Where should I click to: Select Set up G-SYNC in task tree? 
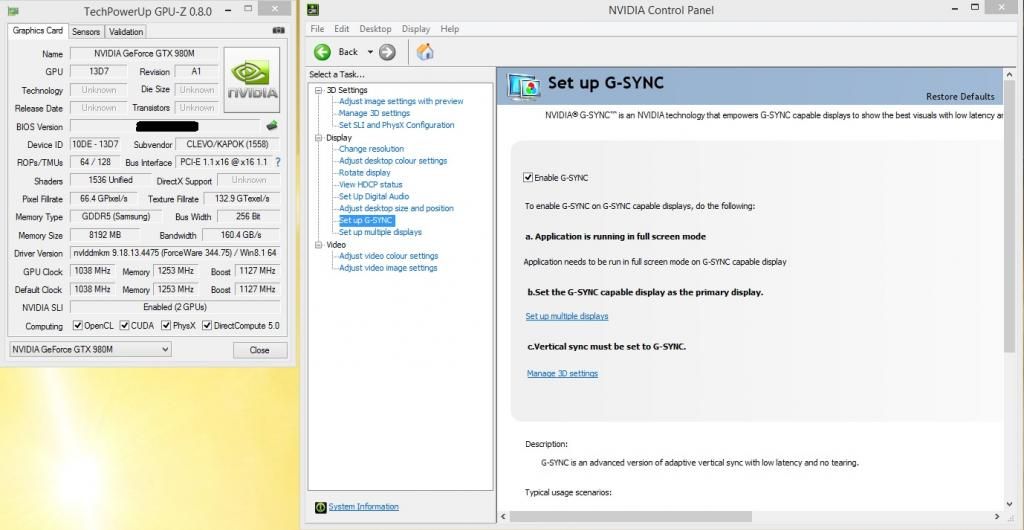[366, 220]
